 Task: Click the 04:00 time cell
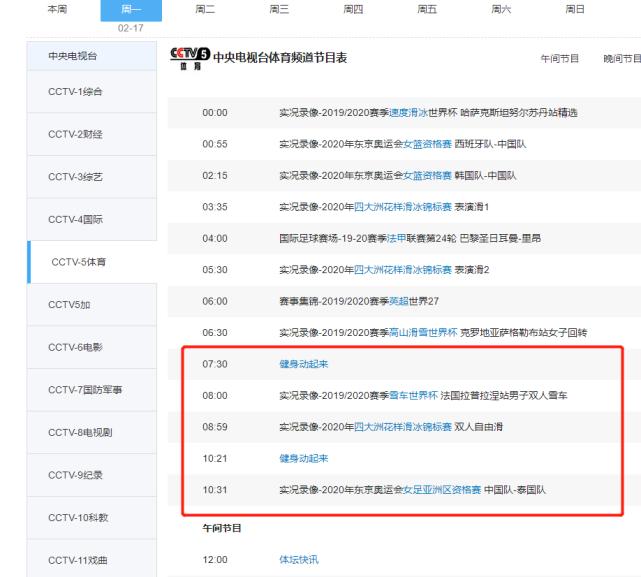[215, 238]
